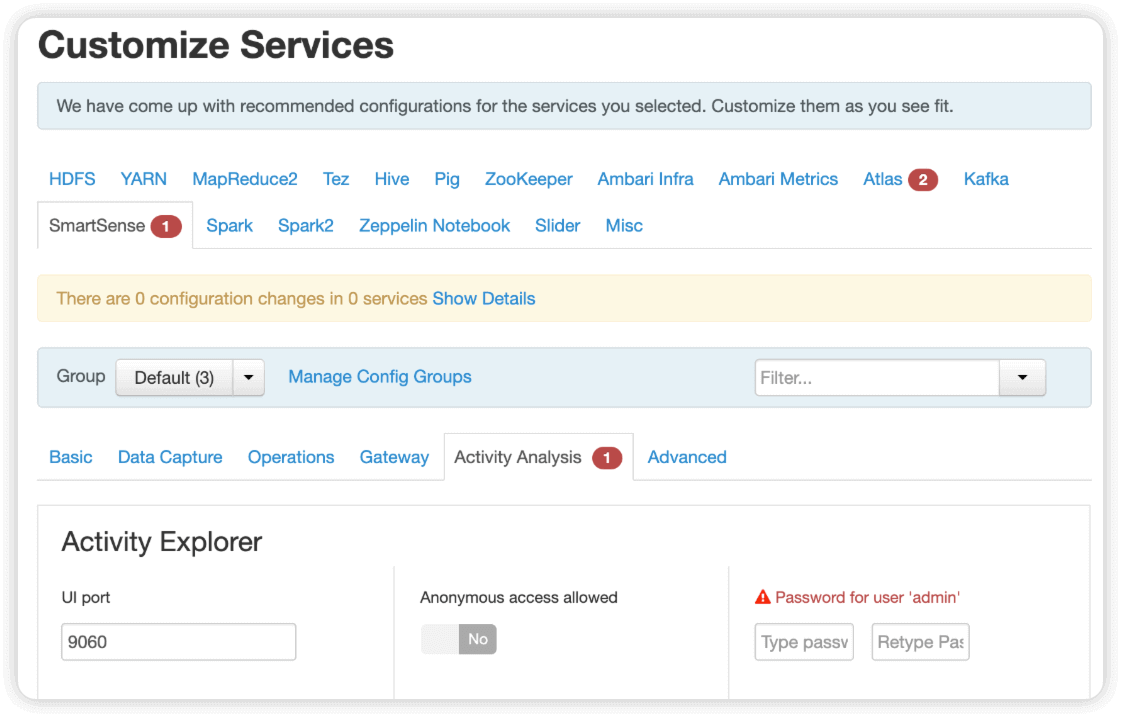This screenshot has width=1121, height=717.
Task: Go to the Hive service tab
Action: pos(392,179)
